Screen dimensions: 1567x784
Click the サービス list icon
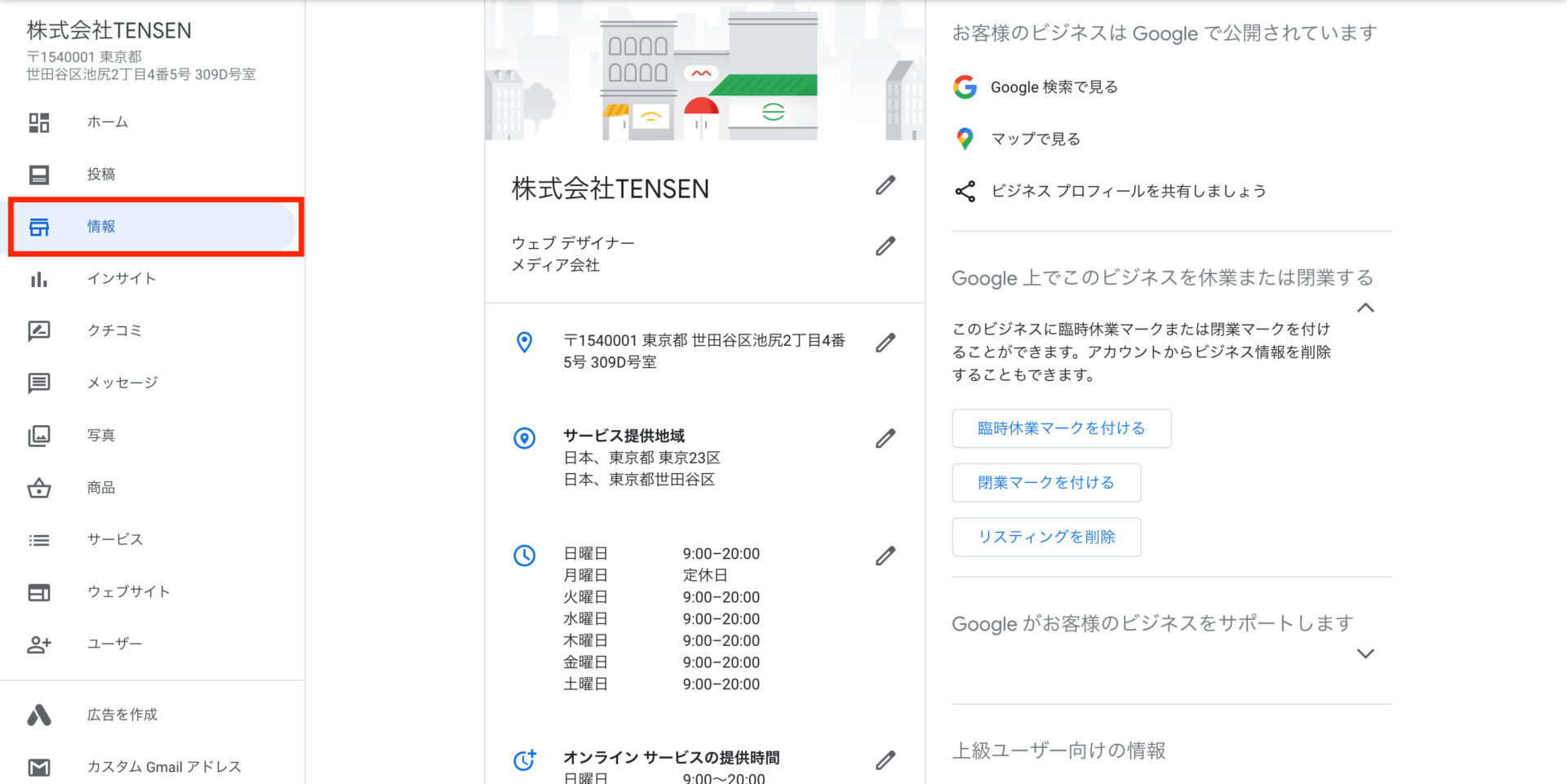click(39, 540)
